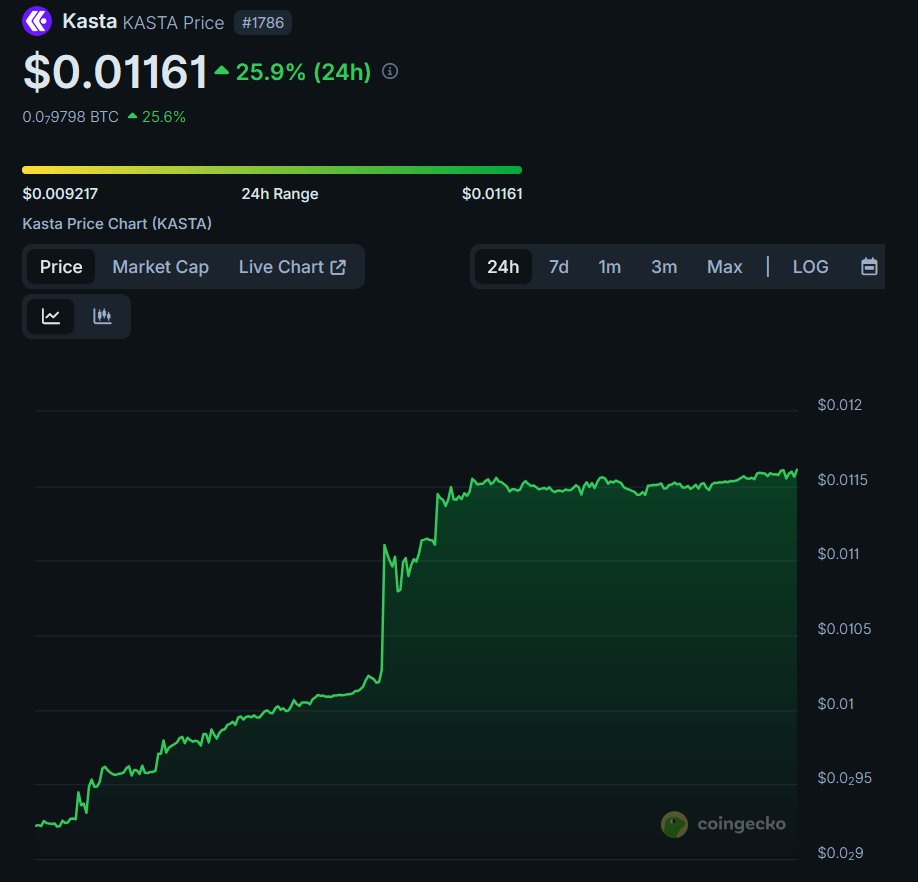Click the 24h Range progress bar
The width and height of the screenshot is (918, 882).
click(272, 170)
